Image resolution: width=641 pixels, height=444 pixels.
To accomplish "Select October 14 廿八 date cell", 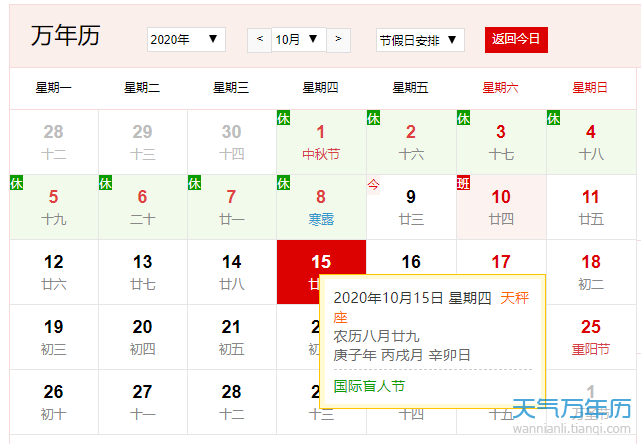I will 232,272.
